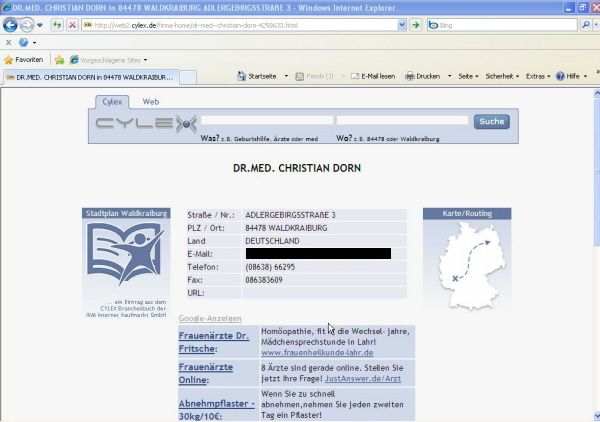Screen dimensions: 600x422
Task: Select the DR.MED. CHRISTIAN DORN browser tab
Action: 90,77
